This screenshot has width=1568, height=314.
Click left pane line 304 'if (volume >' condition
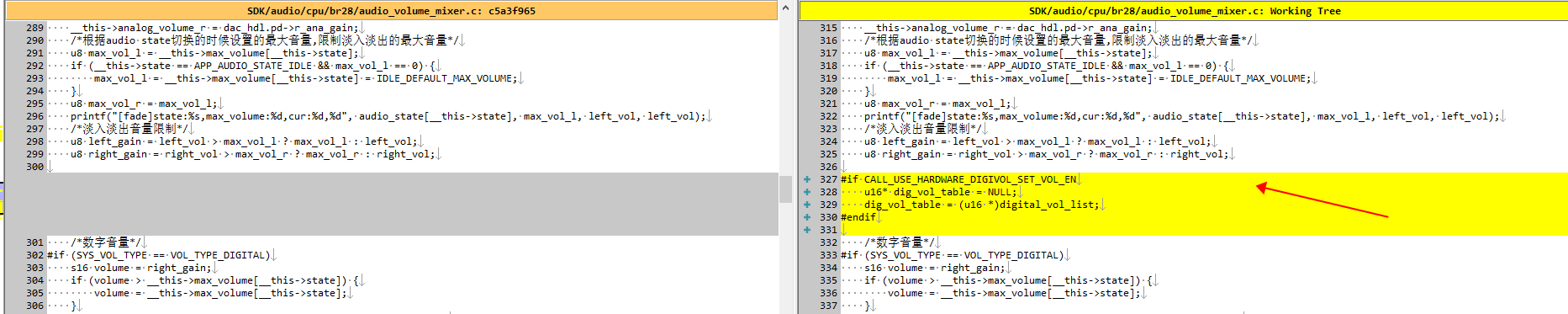214,280
